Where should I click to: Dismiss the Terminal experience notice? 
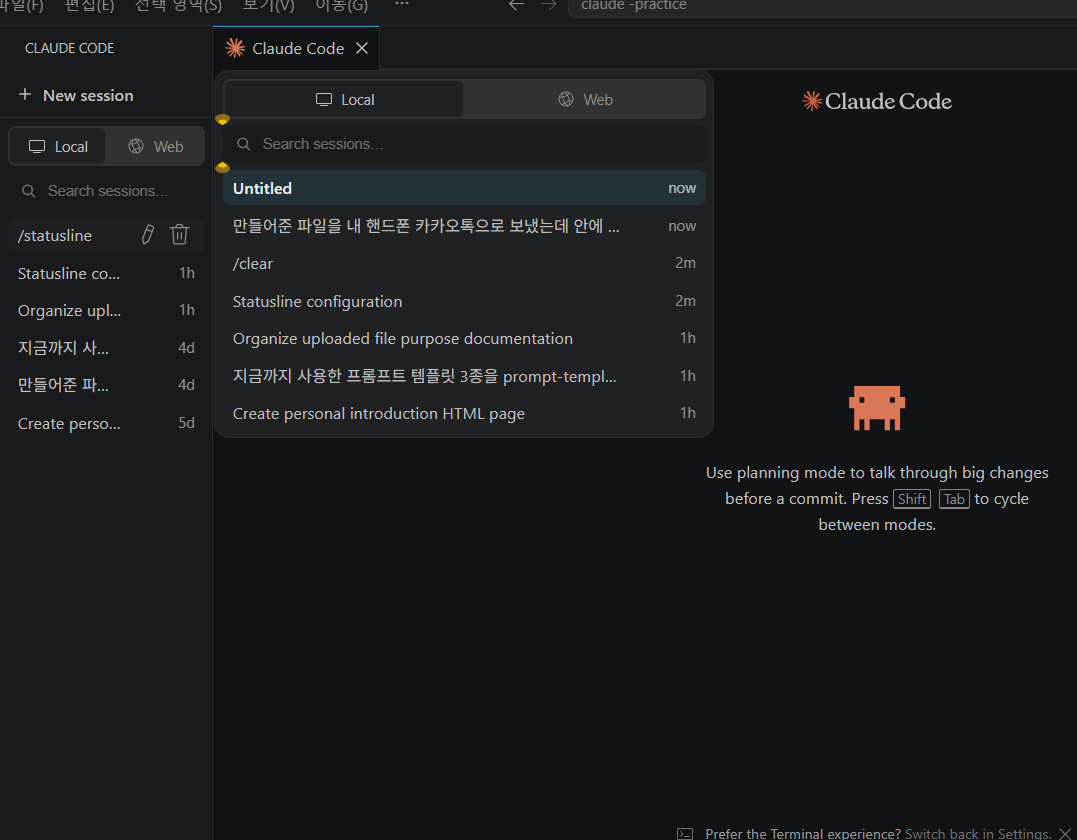point(1065,833)
